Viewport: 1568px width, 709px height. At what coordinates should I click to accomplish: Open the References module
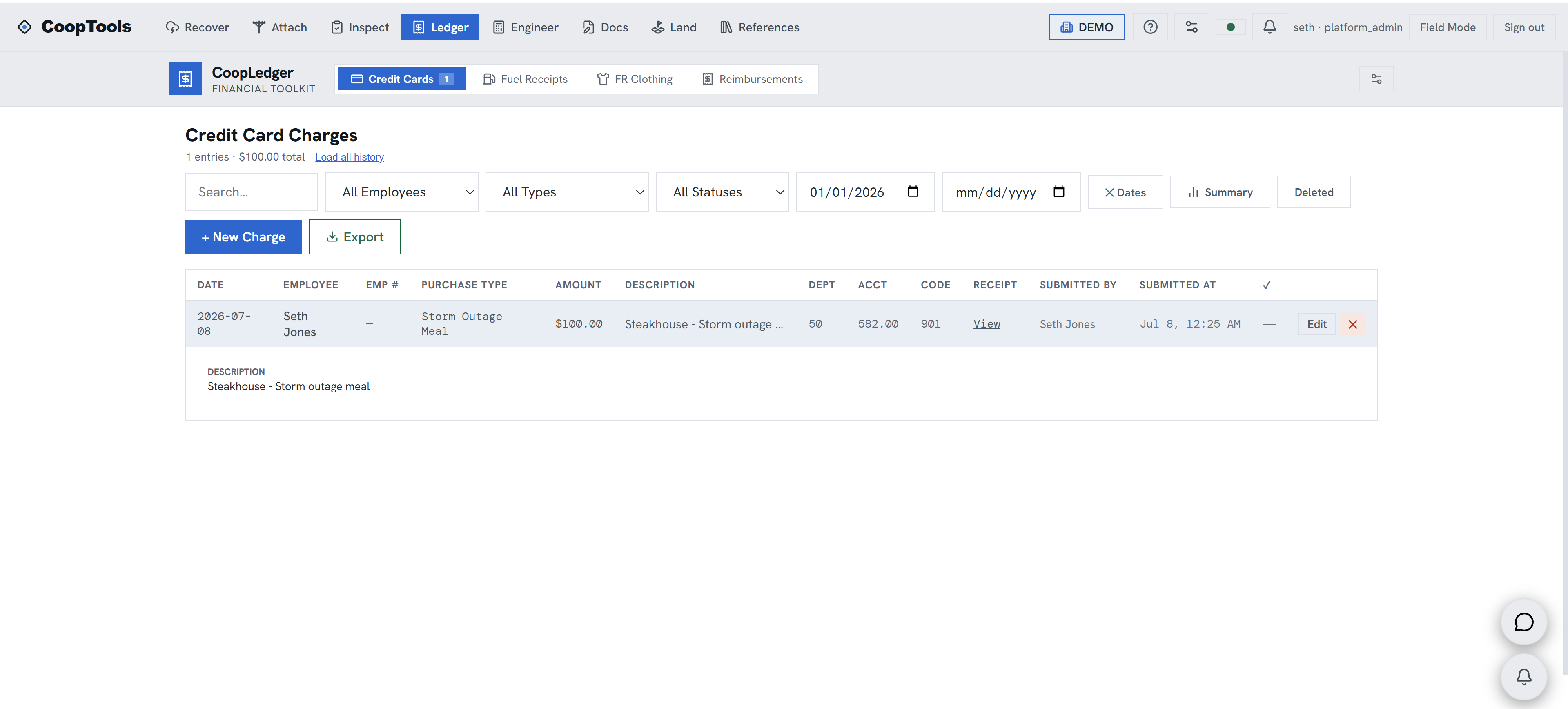[759, 27]
